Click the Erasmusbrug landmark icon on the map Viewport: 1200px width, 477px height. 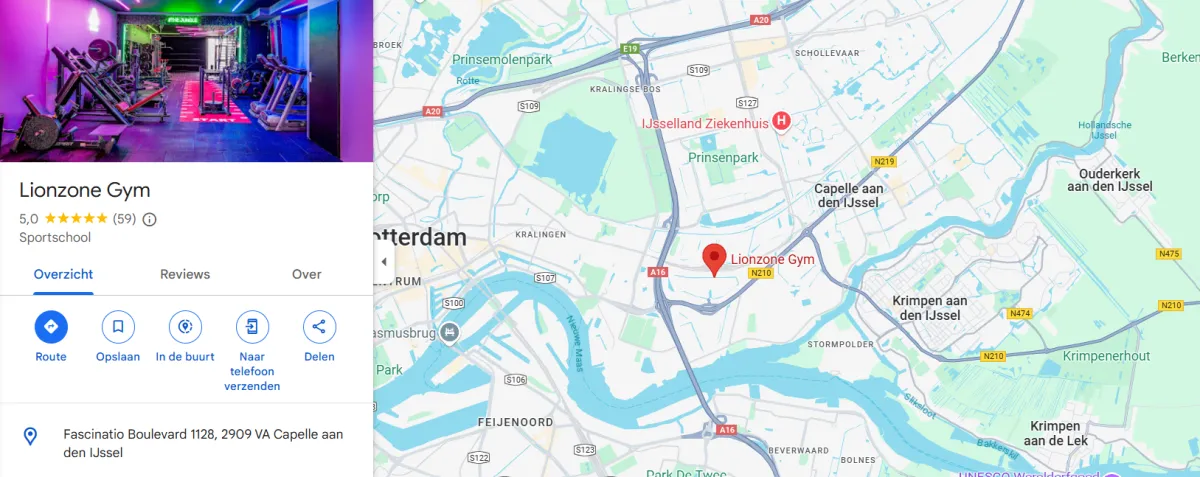(450, 332)
